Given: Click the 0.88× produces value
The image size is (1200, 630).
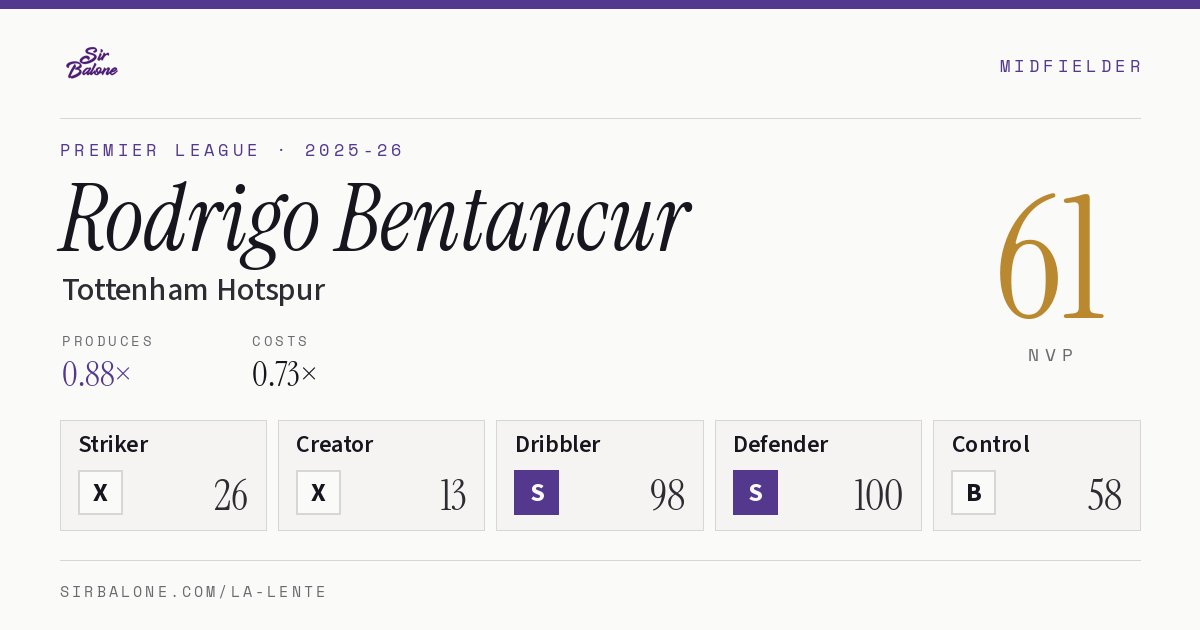Looking at the screenshot, I should (x=96, y=374).
